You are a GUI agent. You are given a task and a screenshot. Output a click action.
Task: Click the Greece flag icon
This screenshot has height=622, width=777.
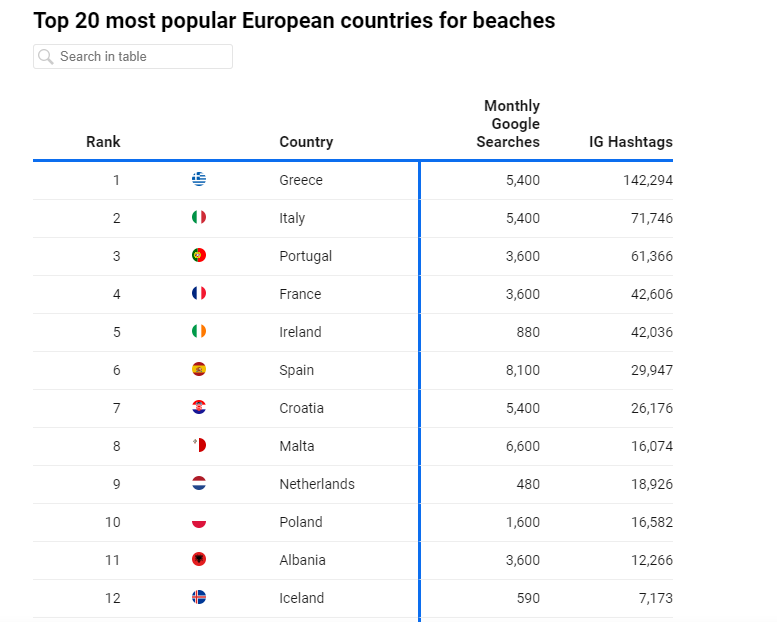199,179
